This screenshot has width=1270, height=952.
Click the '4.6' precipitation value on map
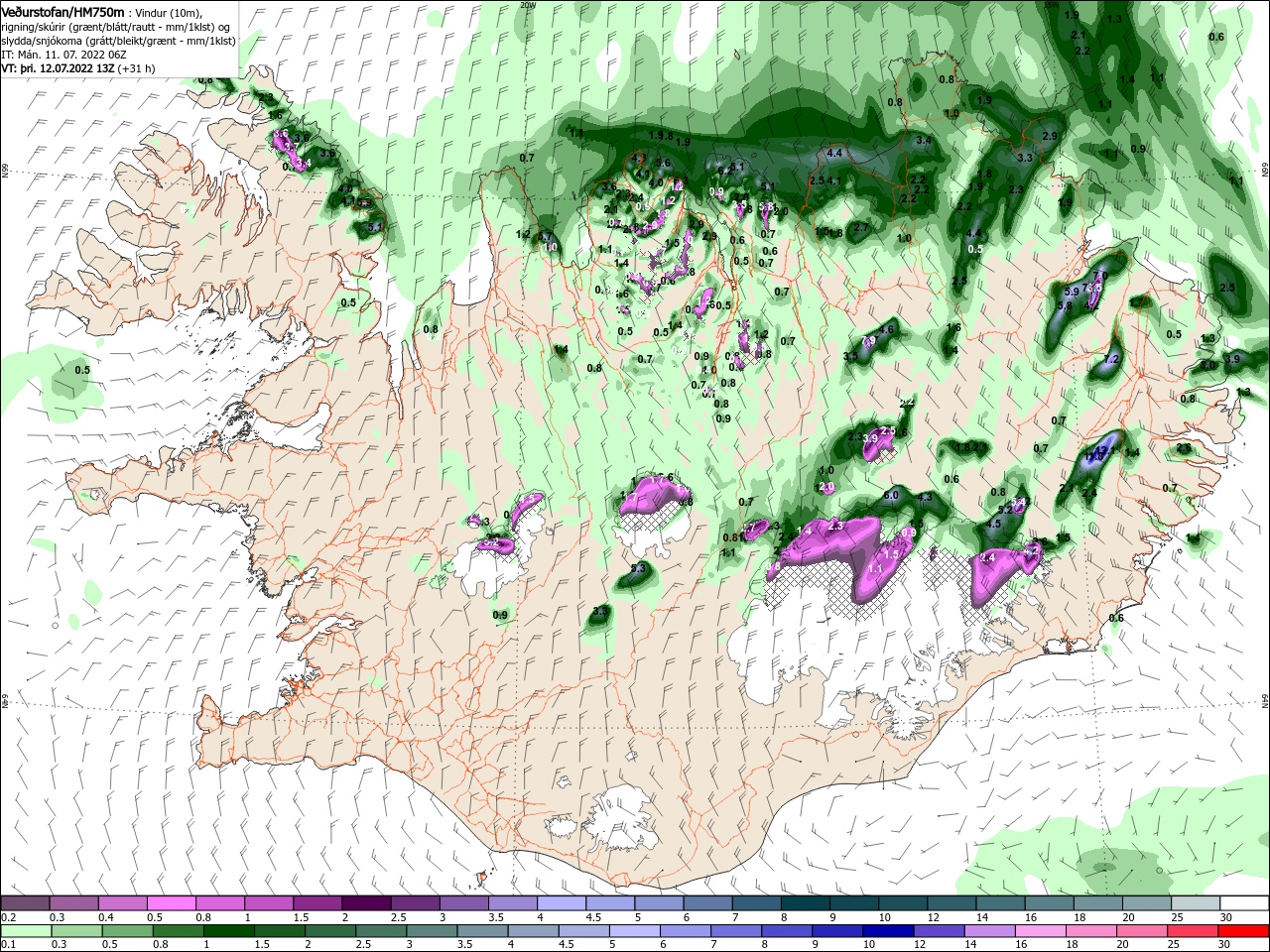click(887, 329)
